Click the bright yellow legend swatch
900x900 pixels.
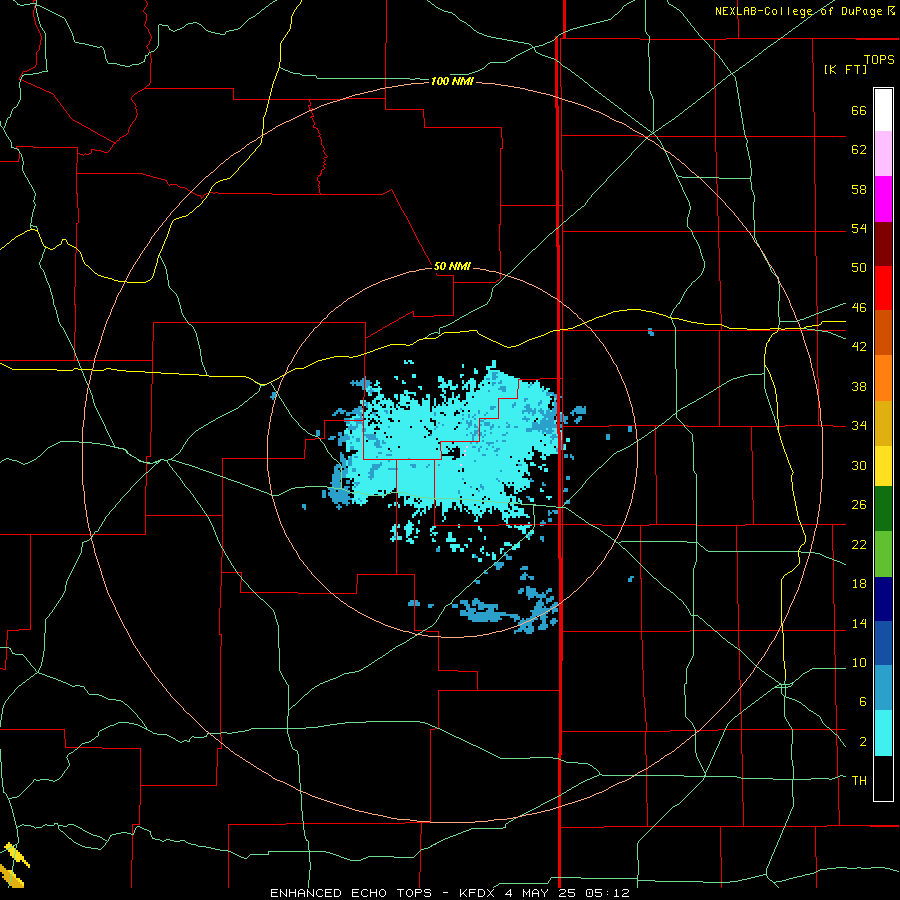[883, 466]
